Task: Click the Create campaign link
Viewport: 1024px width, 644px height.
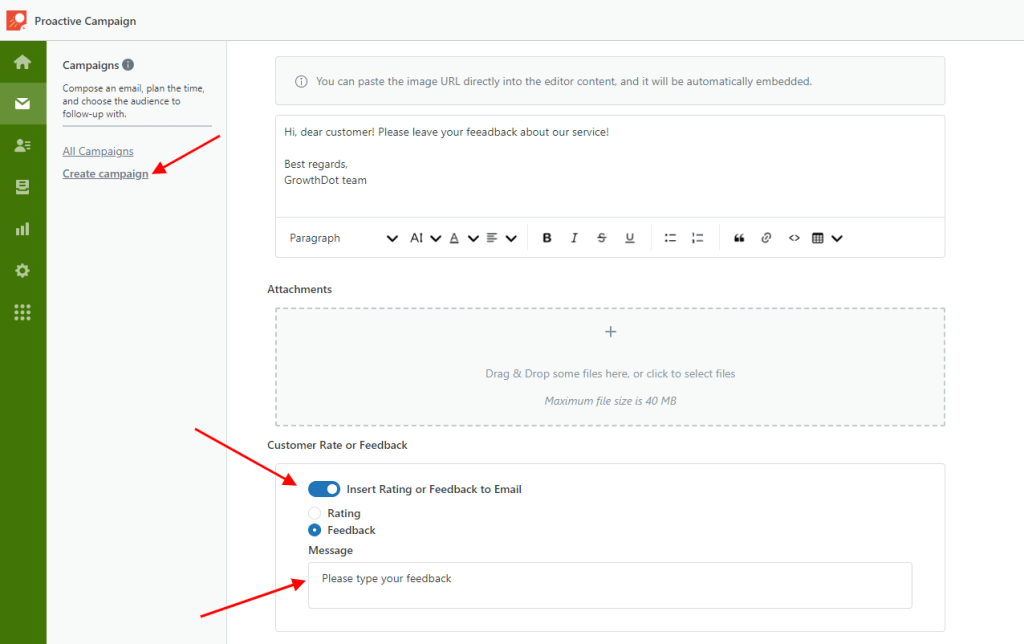Action: pyautogui.click(x=105, y=173)
